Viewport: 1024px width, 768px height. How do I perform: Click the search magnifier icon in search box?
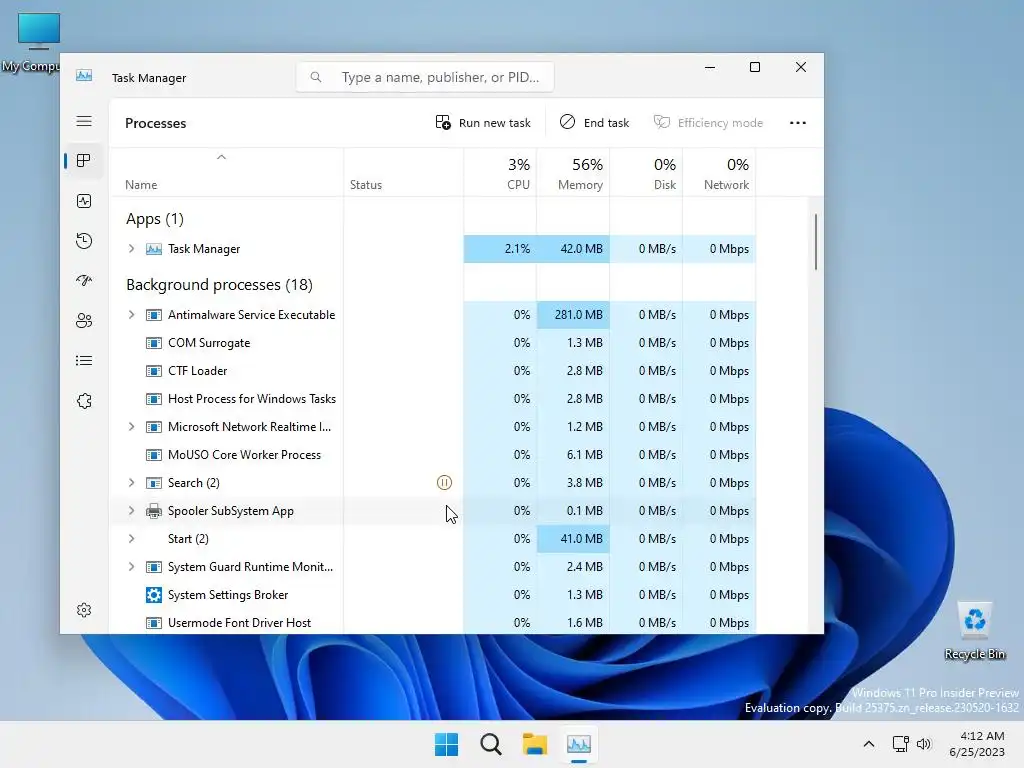(316, 77)
